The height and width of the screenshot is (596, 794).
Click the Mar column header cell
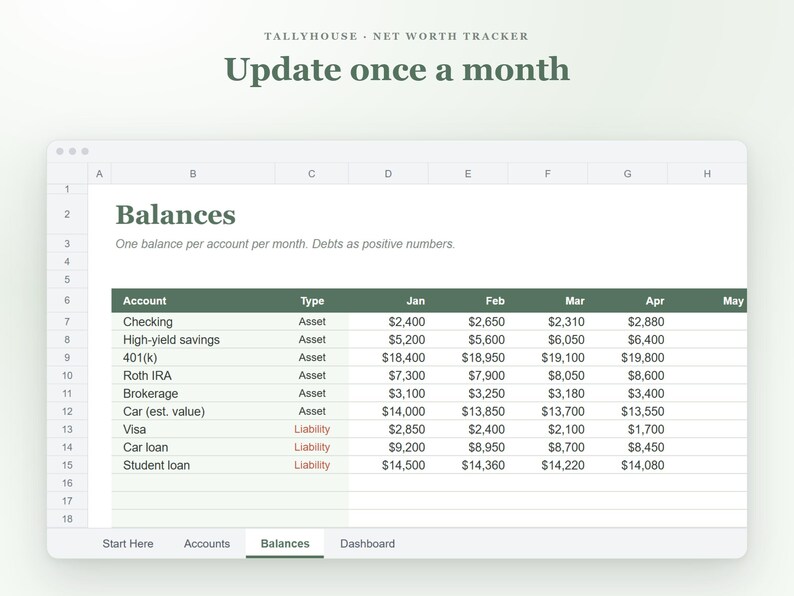[548, 301]
